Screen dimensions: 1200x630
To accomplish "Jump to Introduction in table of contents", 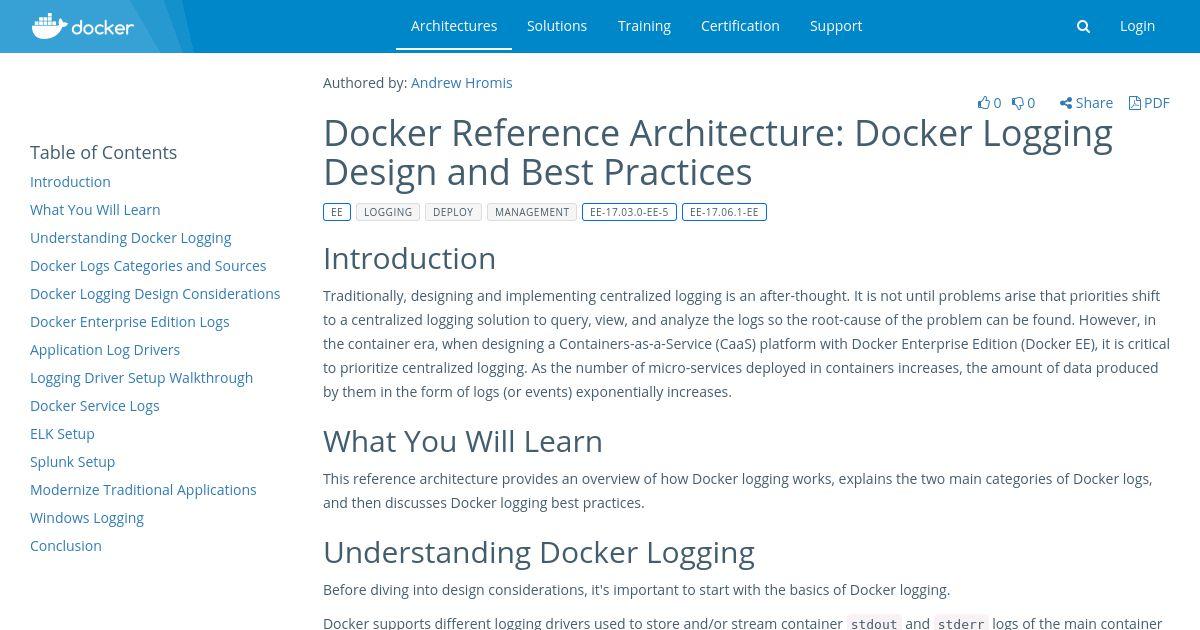I will (70, 182).
